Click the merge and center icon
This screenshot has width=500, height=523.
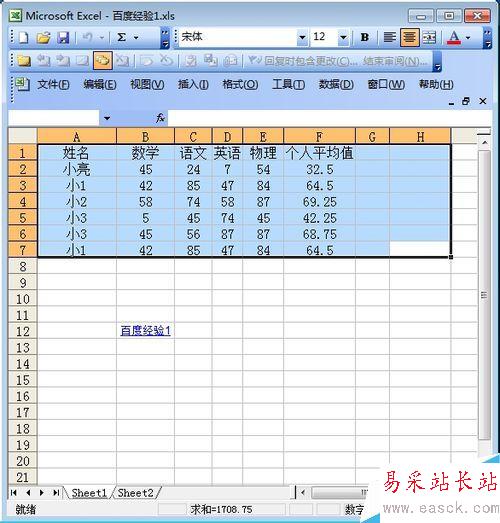click(429, 37)
